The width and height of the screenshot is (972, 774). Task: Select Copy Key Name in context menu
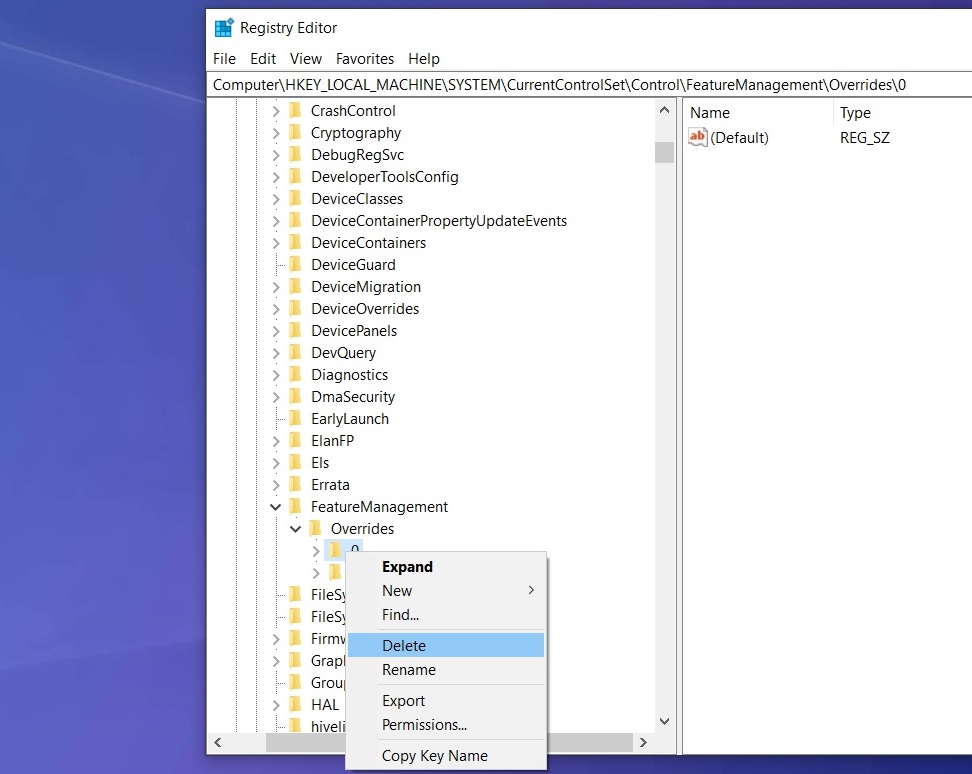[x=446, y=755]
